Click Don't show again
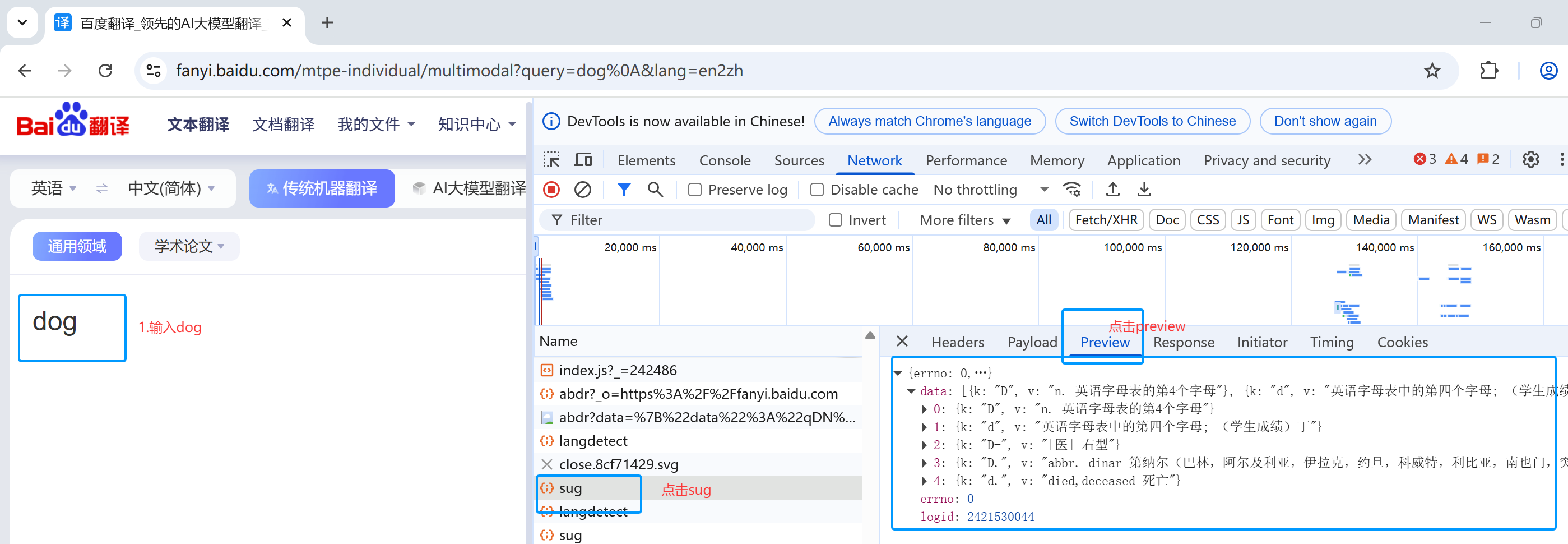 (1325, 121)
